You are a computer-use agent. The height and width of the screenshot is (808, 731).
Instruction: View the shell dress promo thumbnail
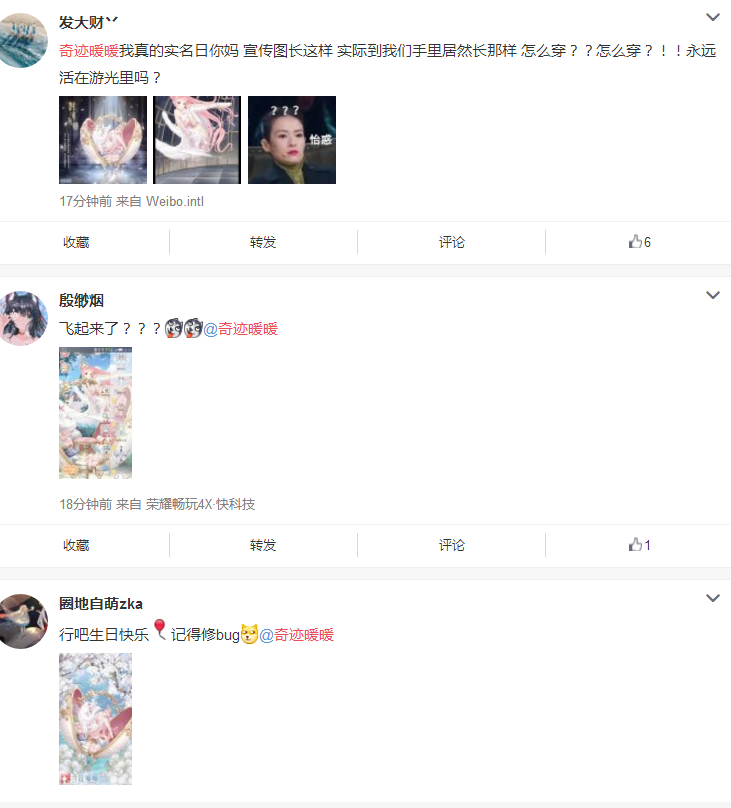click(x=103, y=140)
